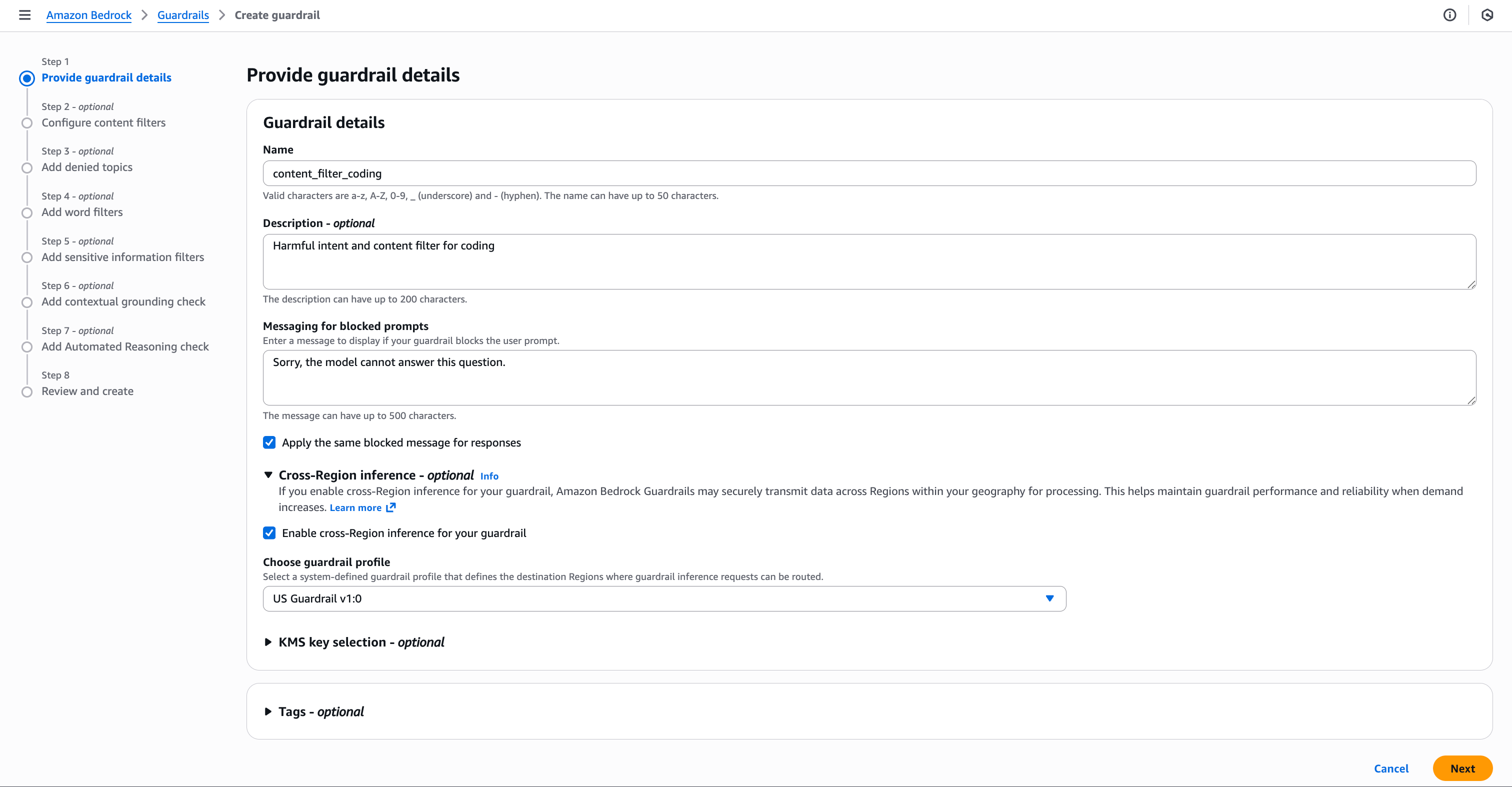The image size is (1512, 787).
Task: Click Step 2 Configure content filters circle
Action: point(27,123)
